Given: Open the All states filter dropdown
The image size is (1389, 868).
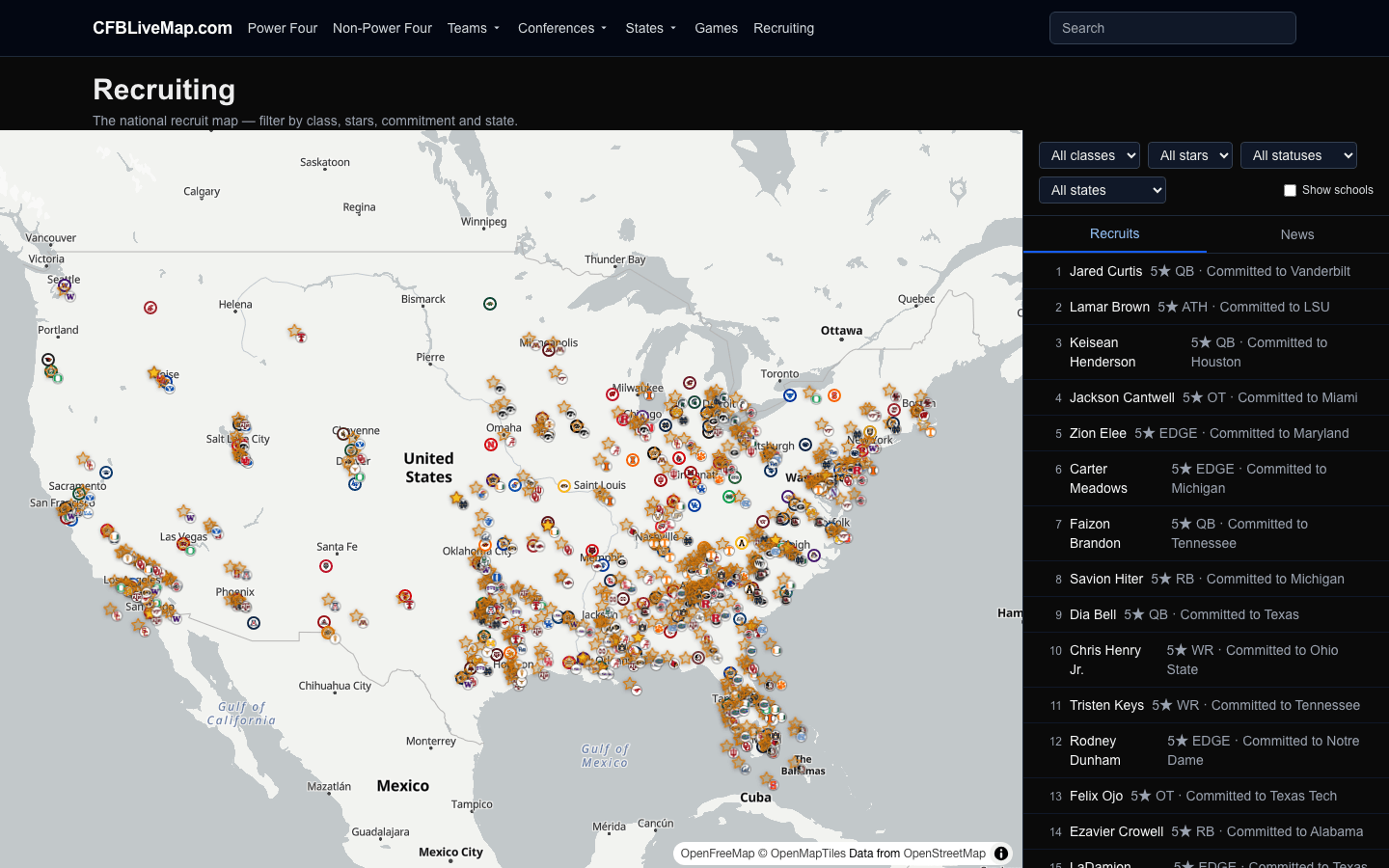Looking at the screenshot, I should click(x=1103, y=190).
